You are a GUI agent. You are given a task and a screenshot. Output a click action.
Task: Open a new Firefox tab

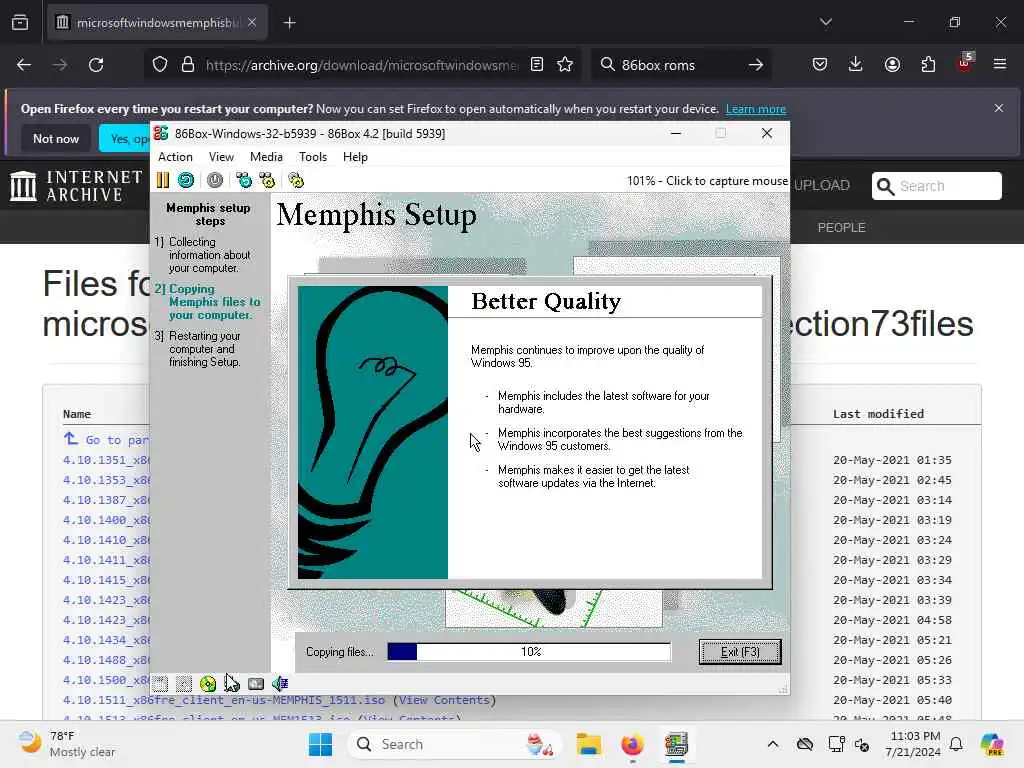coord(289,23)
